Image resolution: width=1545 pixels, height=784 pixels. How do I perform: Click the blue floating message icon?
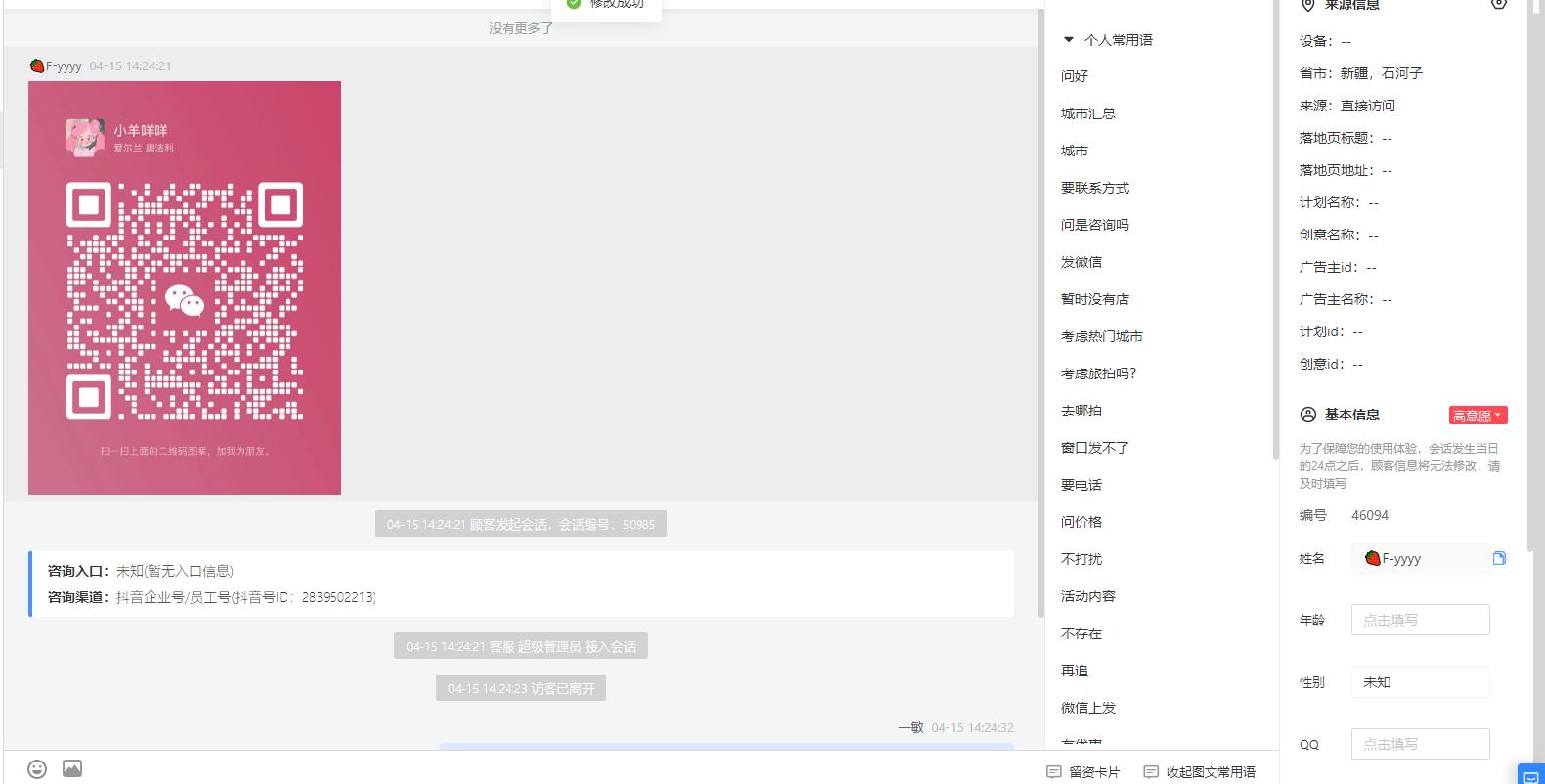(1530, 774)
